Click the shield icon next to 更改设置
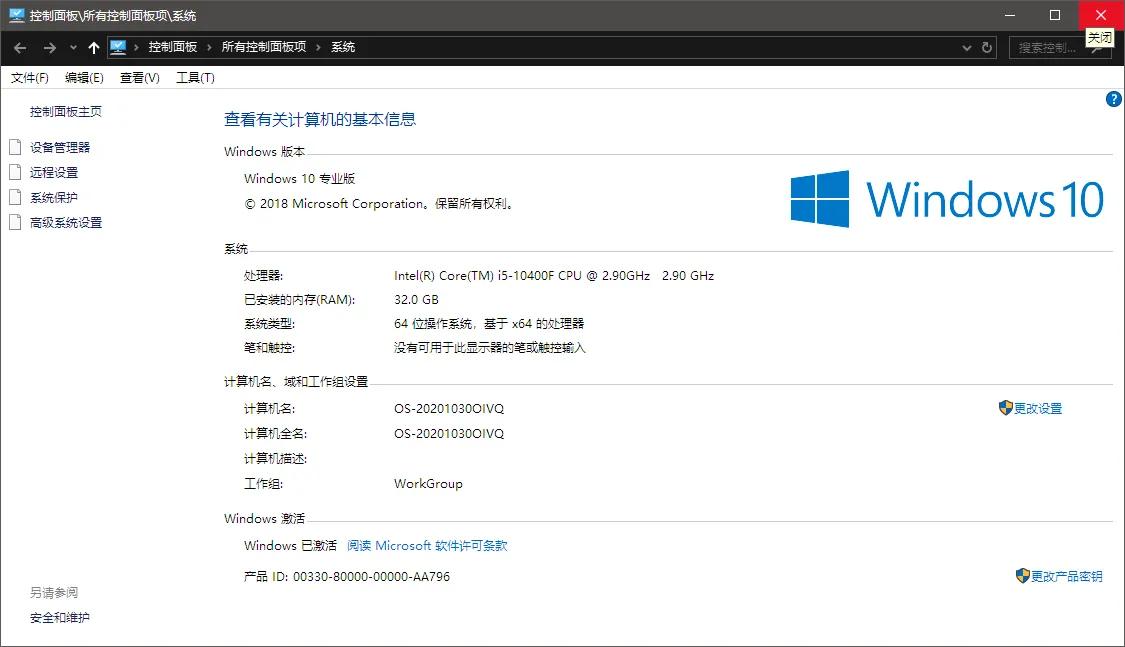Image resolution: width=1125 pixels, height=647 pixels. tap(1005, 408)
